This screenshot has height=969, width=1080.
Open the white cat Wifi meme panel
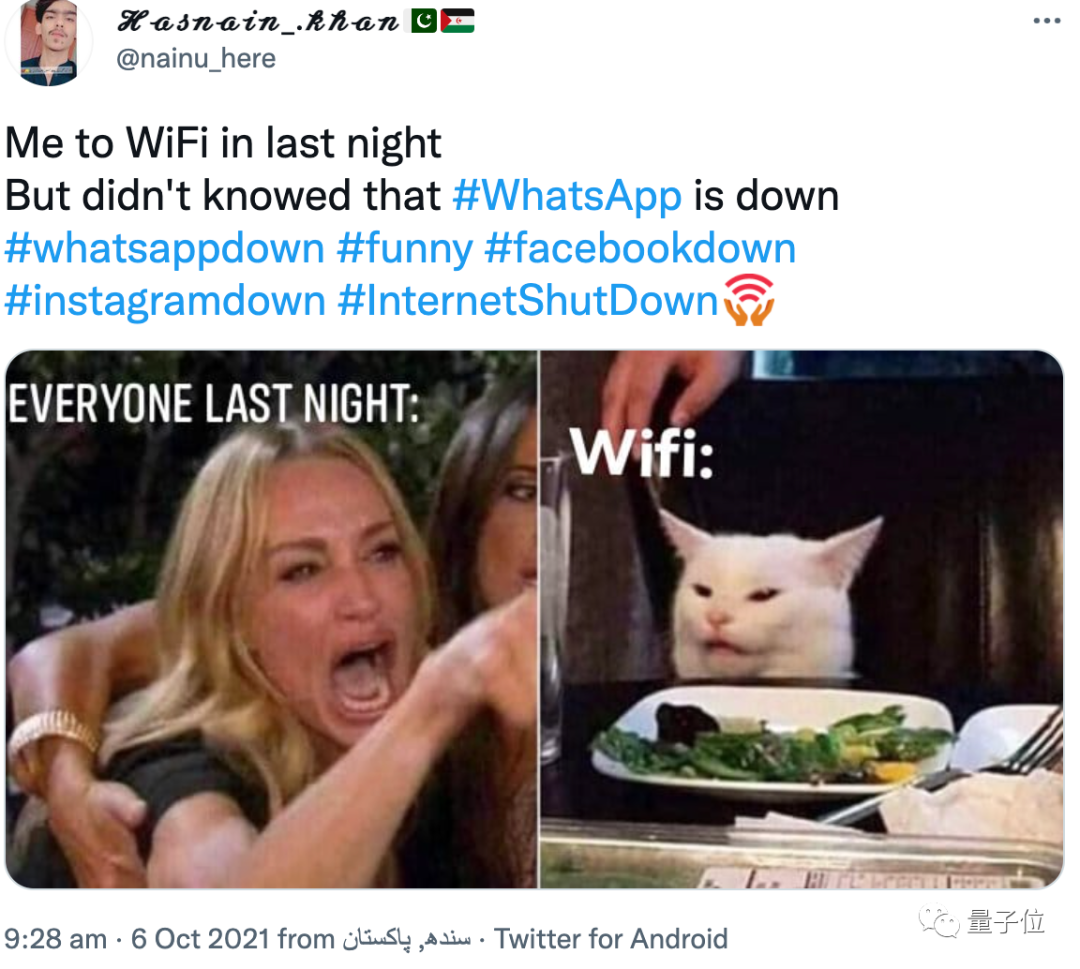point(802,619)
